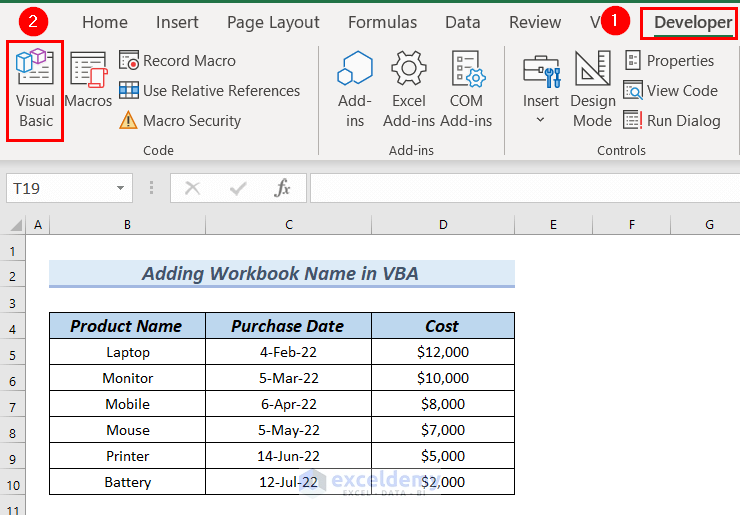Open the Formulas tab
The image size is (740, 515).
(x=382, y=22)
